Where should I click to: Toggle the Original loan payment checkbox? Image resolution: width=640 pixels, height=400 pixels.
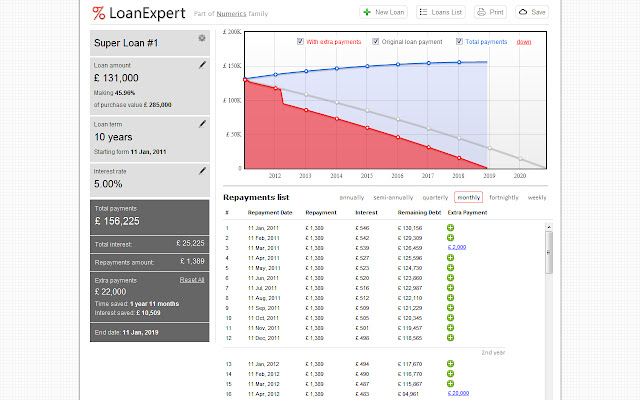(x=376, y=41)
